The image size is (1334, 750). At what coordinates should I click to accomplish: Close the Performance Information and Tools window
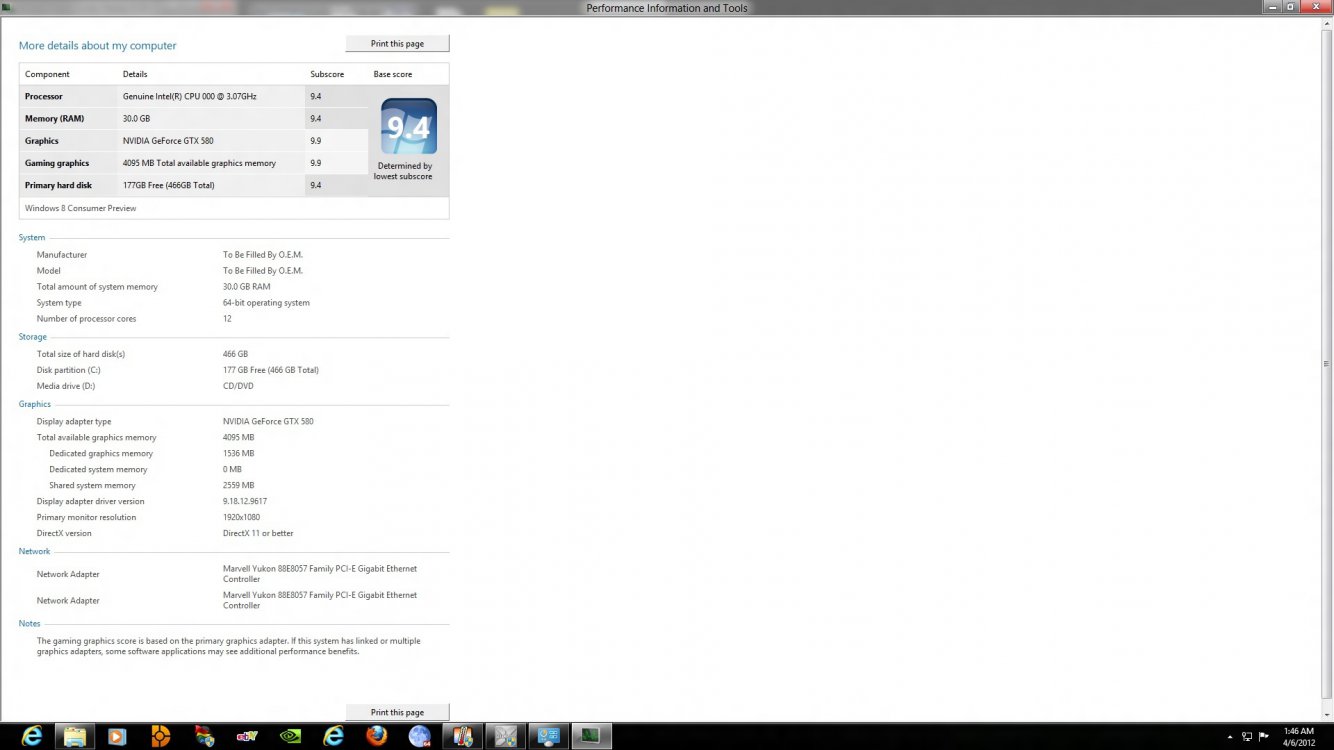1316,7
